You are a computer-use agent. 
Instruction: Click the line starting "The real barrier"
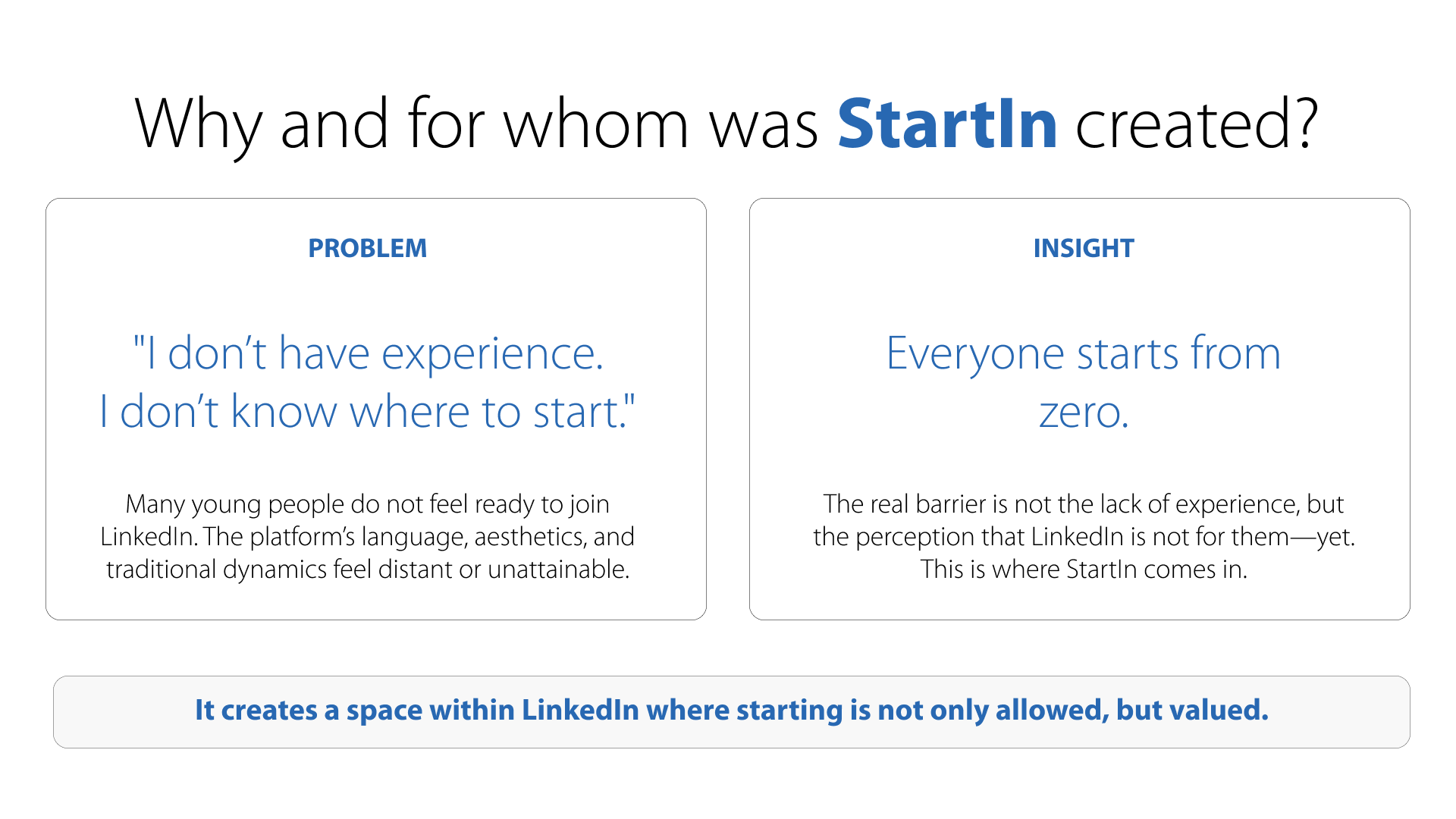pos(1083,504)
